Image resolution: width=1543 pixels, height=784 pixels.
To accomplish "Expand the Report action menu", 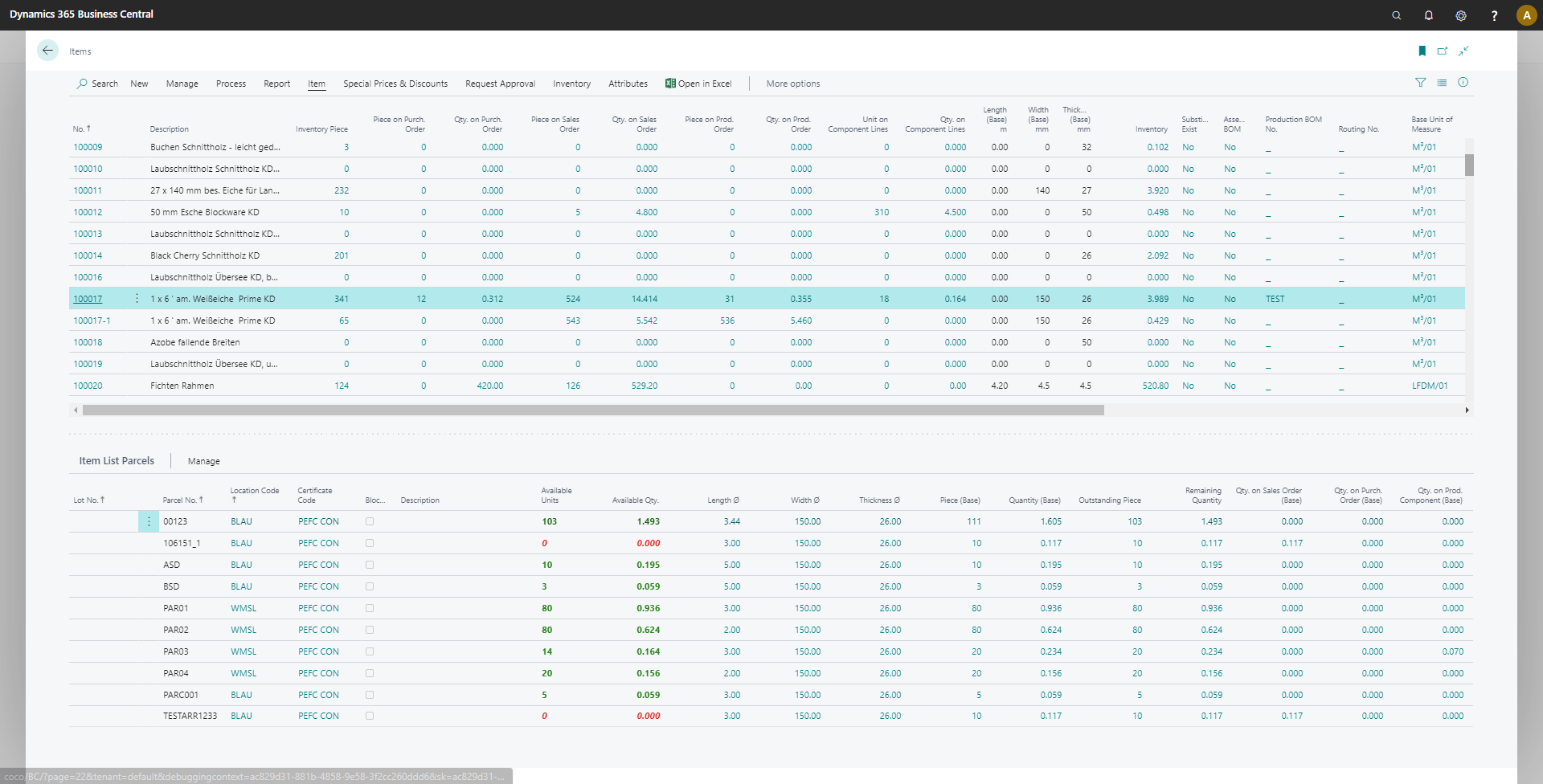I will (276, 84).
